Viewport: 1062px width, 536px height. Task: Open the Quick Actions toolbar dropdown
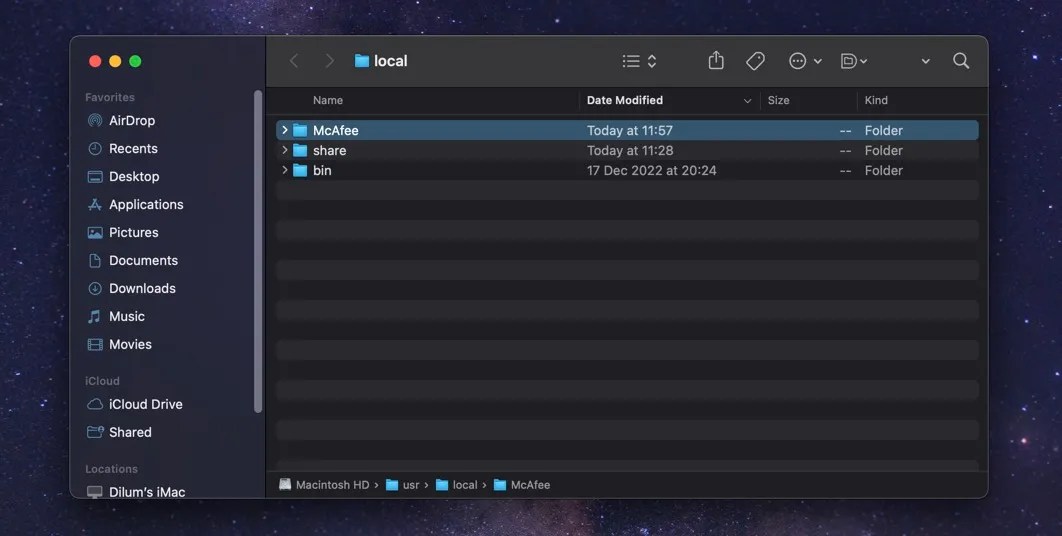pos(853,61)
